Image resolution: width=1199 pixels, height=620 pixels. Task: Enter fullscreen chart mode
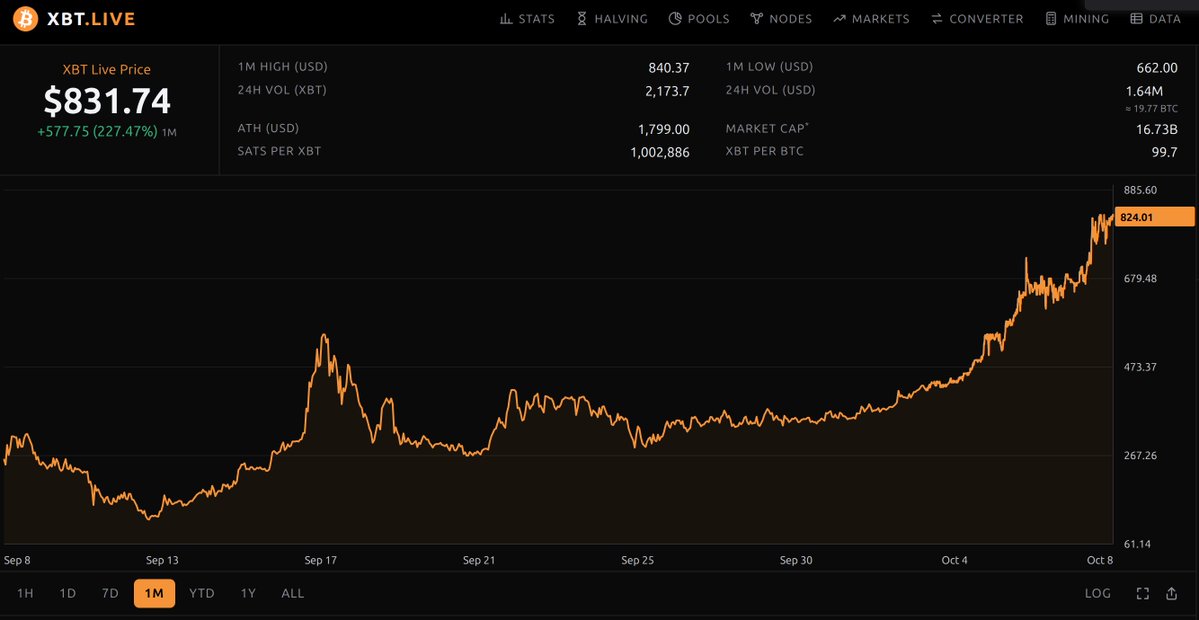[x=1142, y=593]
